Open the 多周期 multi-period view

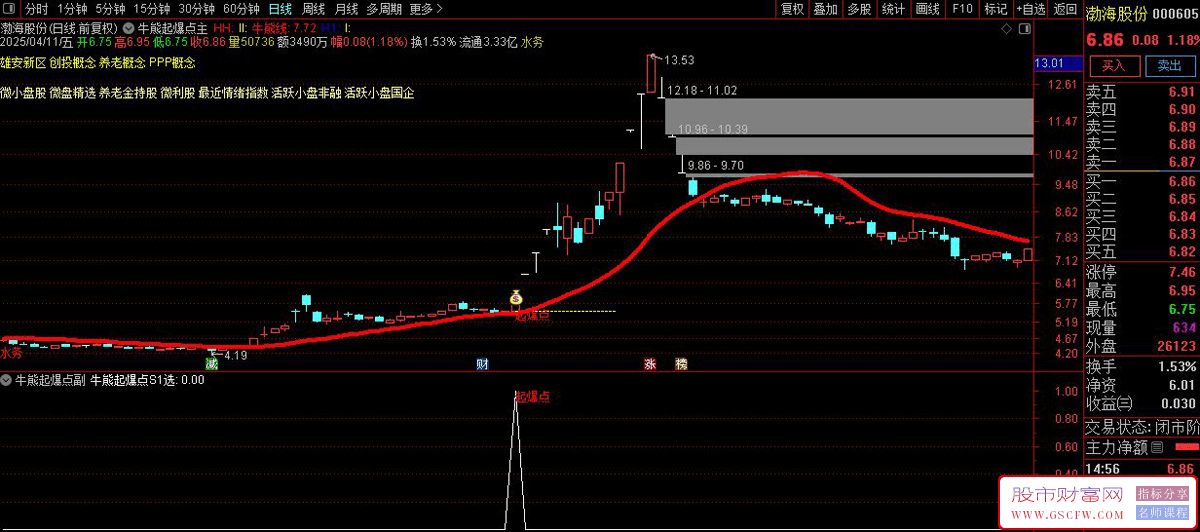click(385, 8)
